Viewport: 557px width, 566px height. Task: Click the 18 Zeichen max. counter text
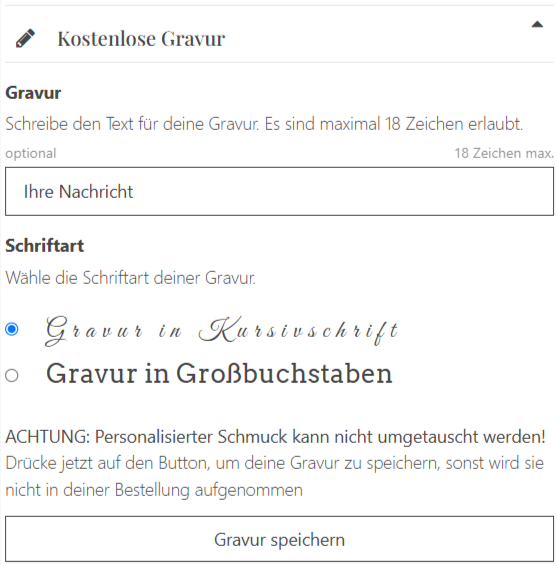pos(504,153)
